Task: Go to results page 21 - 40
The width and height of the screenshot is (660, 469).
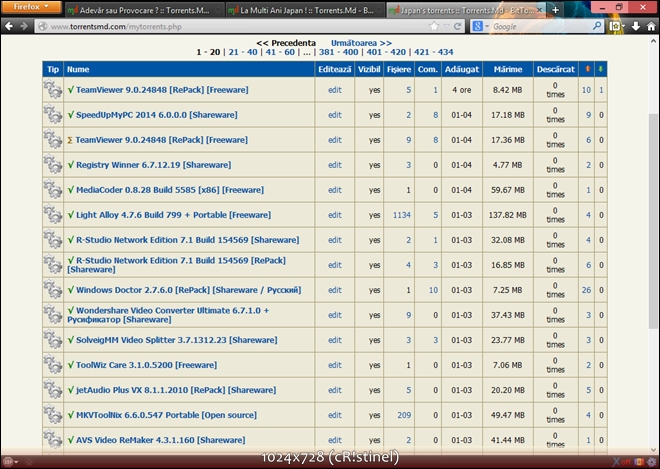Action: tap(243, 52)
